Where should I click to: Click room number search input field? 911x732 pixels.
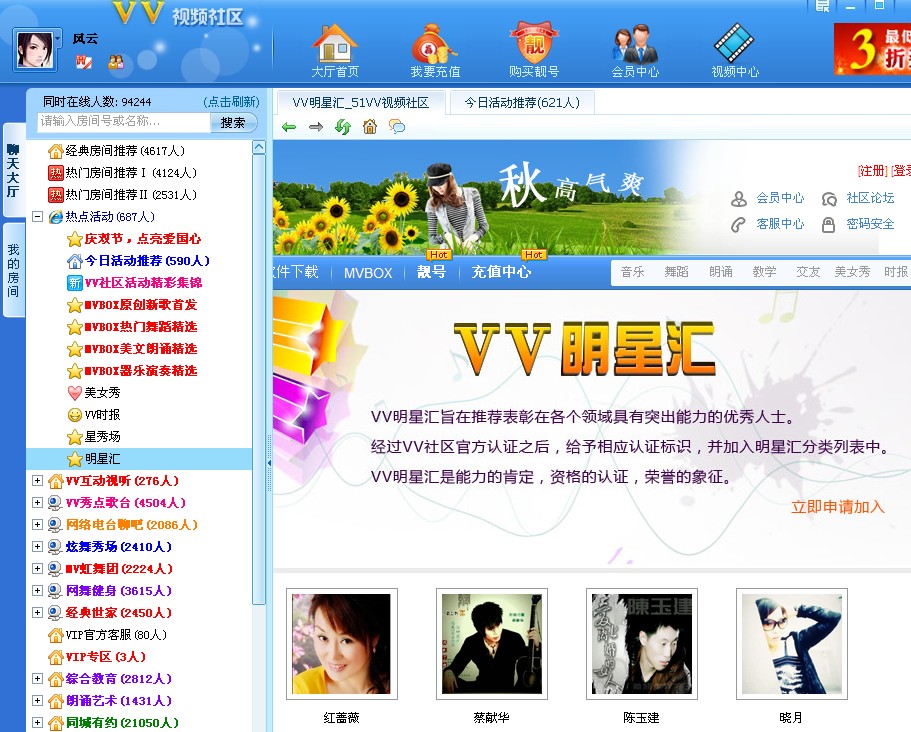coord(124,121)
